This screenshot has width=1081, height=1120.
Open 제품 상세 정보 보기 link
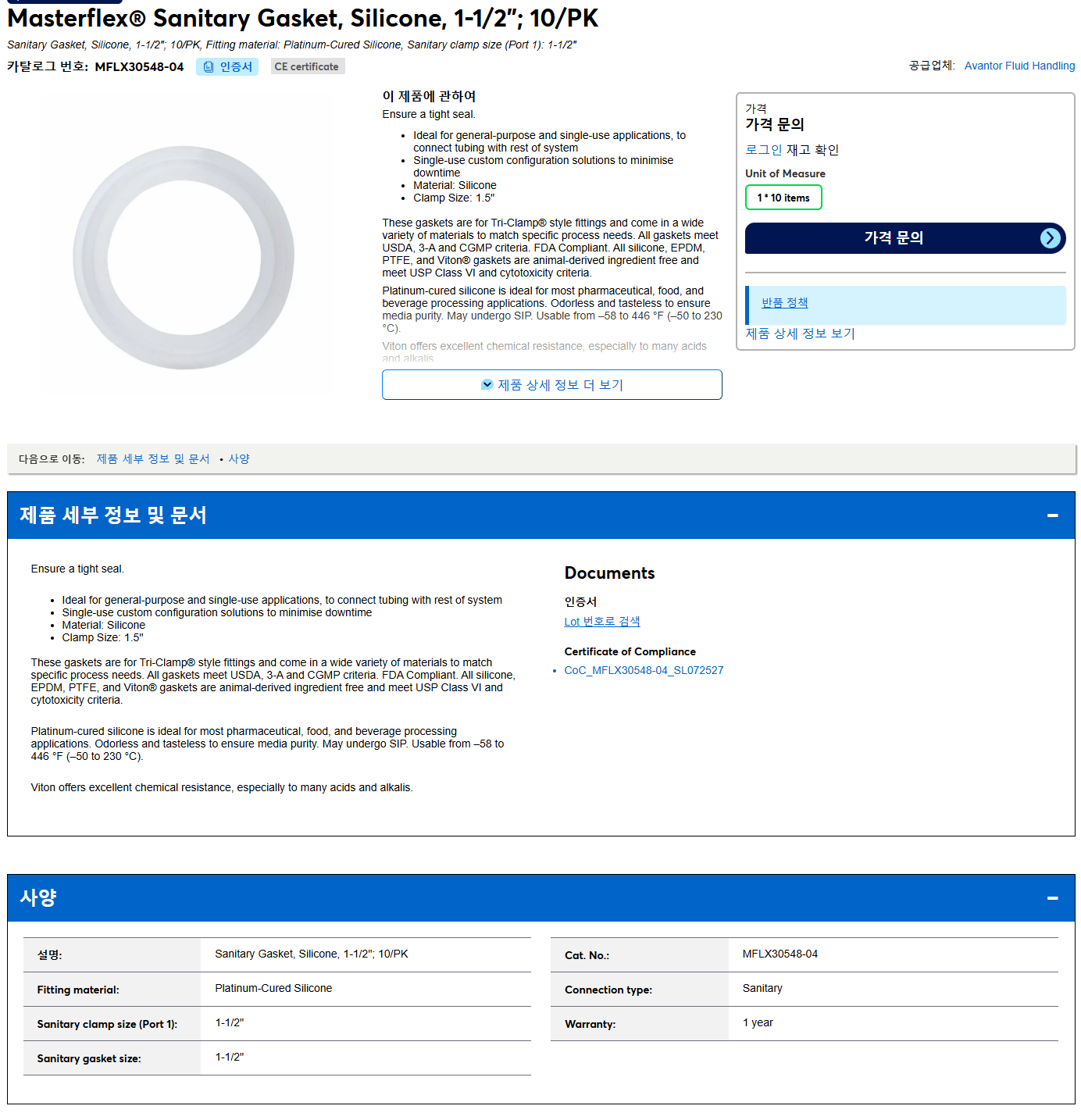[800, 334]
